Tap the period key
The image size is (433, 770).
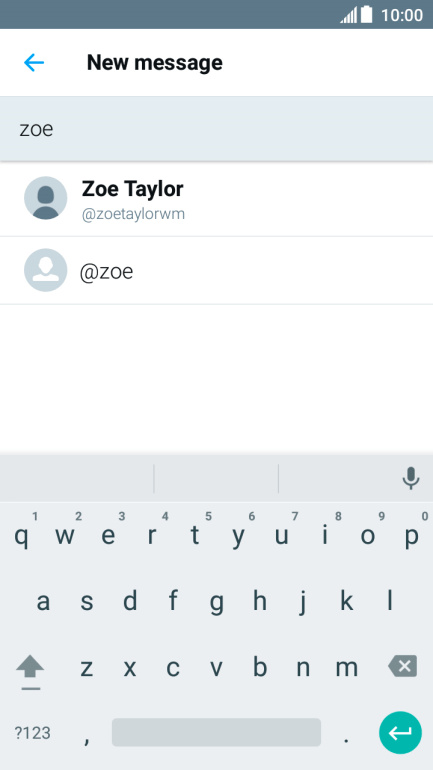pos(347,737)
